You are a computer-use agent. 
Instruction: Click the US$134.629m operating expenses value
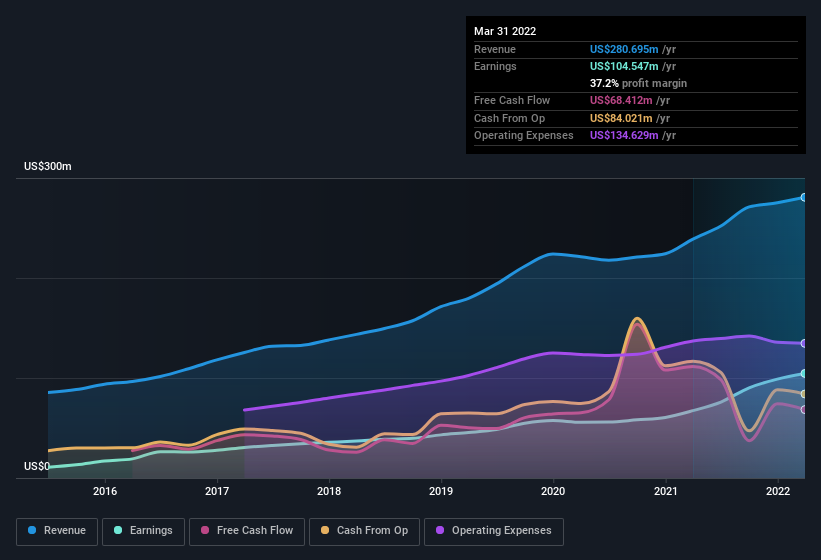[625, 135]
